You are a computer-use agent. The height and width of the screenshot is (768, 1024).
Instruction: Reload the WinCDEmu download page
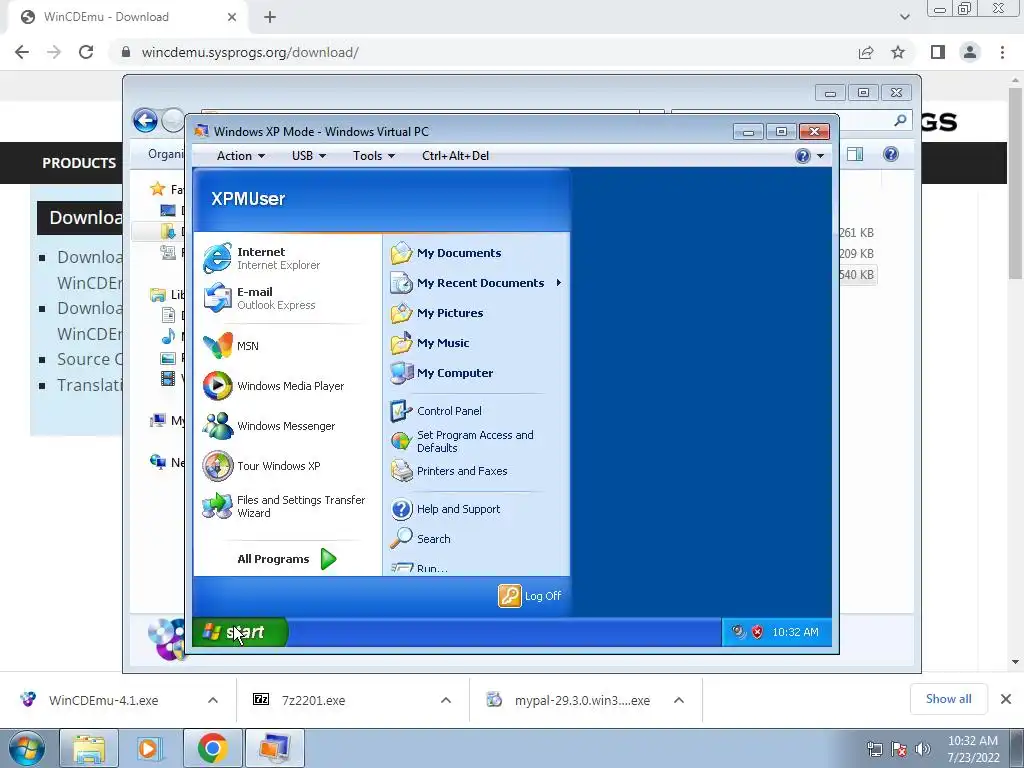point(86,52)
